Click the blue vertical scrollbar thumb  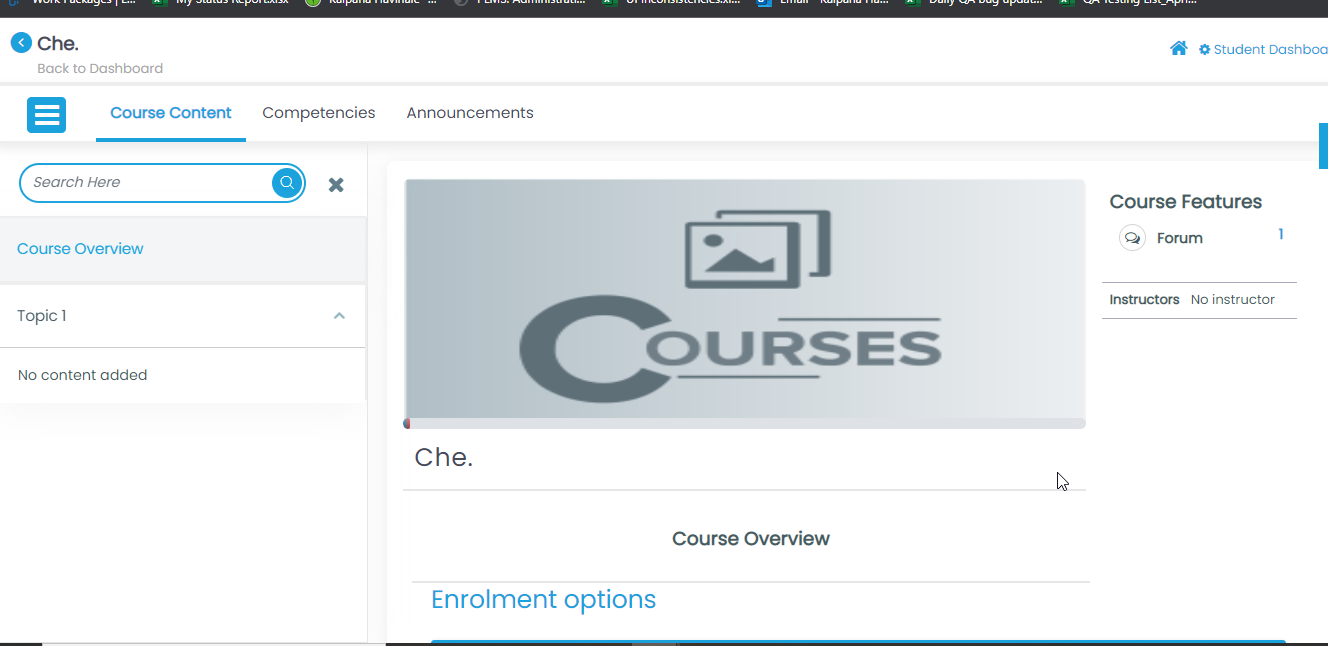[1323, 146]
